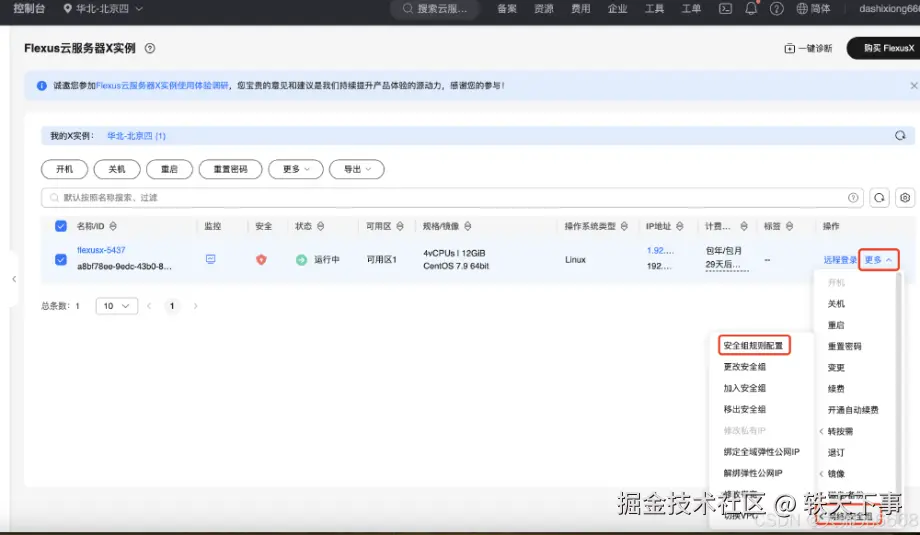
Task: Click the help icon inside search filter box
Action: point(853,198)
